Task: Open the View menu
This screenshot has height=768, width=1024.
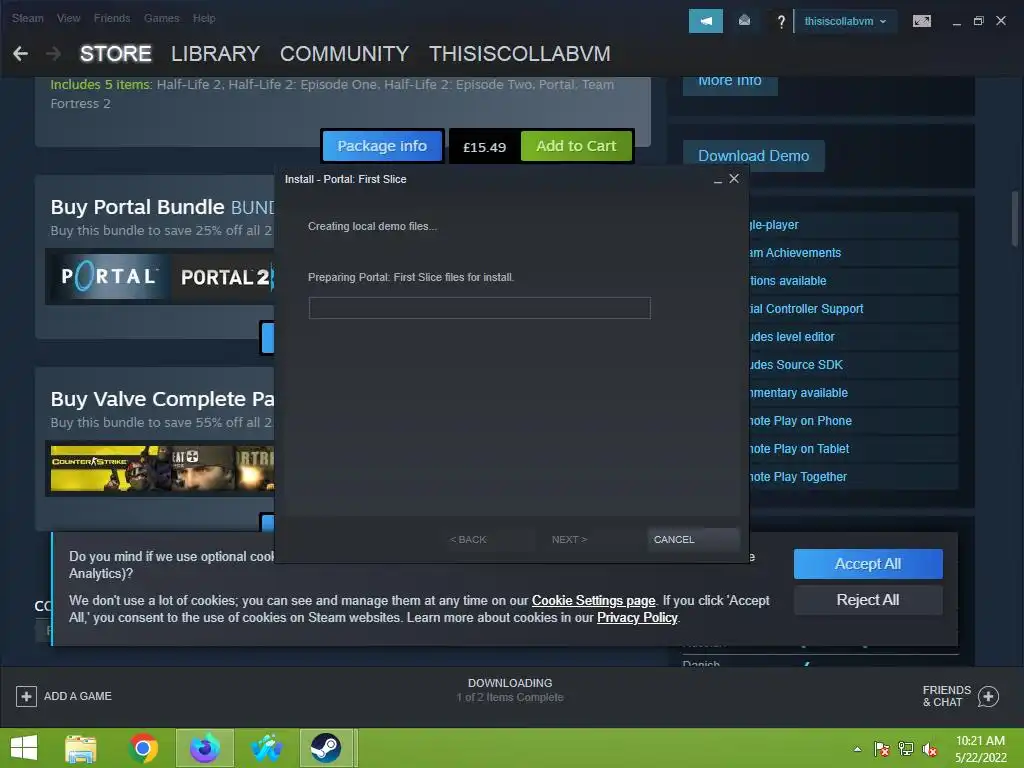Action: pos(69,18)
